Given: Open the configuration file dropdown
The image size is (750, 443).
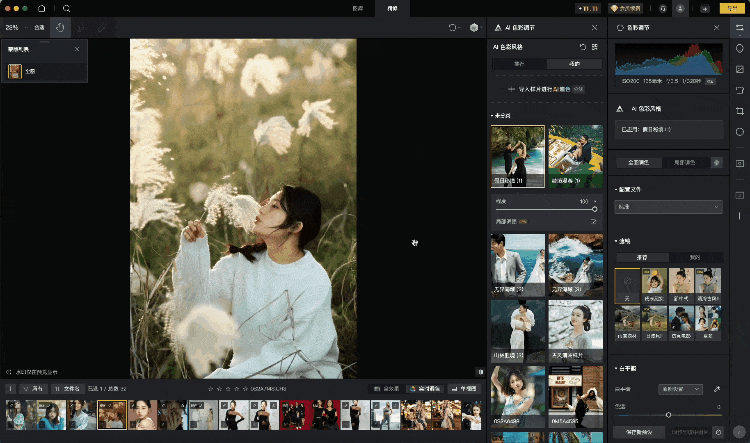Looking at the screenshot, I should click(667, 207).
